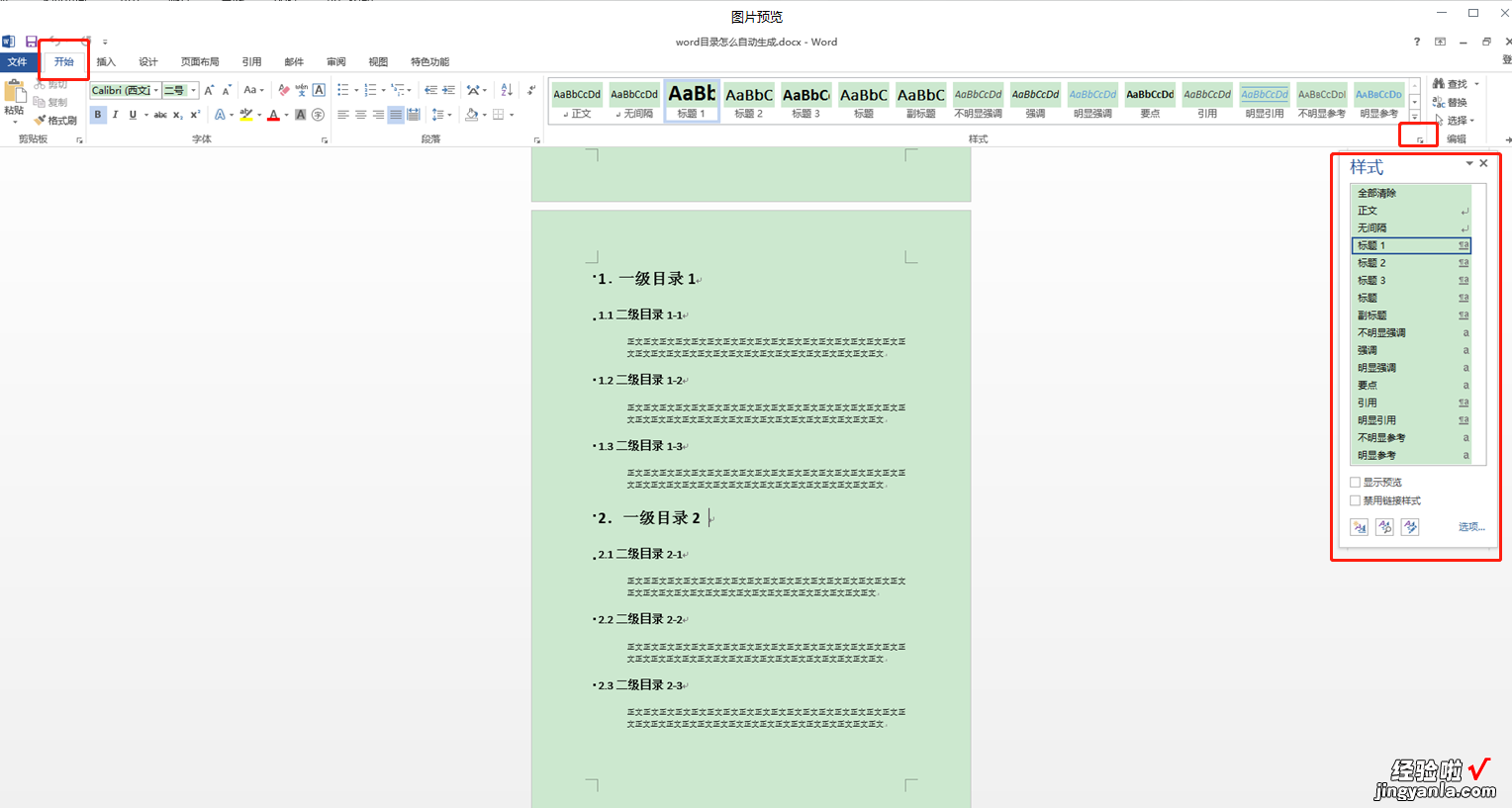
Task: Click the 替换 replace button
Action: pos(1451,102)
